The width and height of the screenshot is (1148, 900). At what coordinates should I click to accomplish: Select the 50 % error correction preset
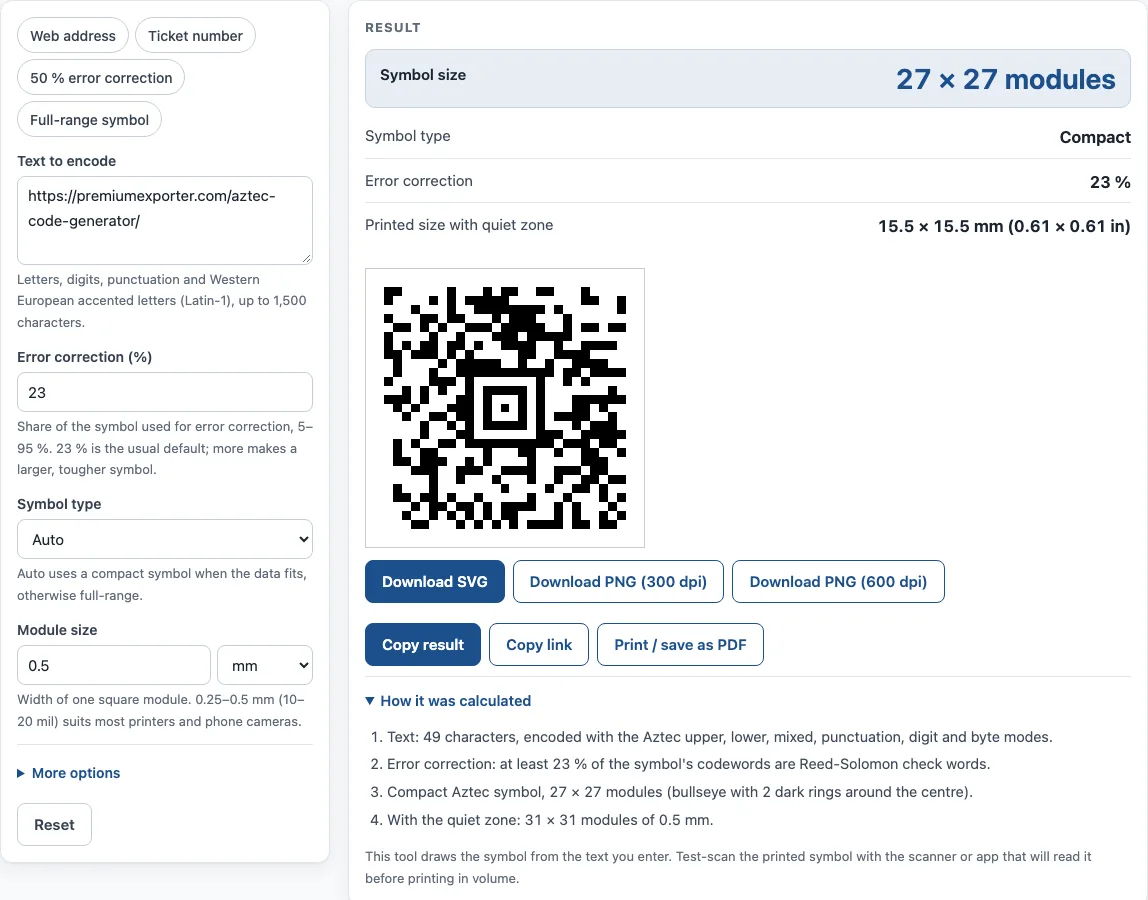click(101, 78)
